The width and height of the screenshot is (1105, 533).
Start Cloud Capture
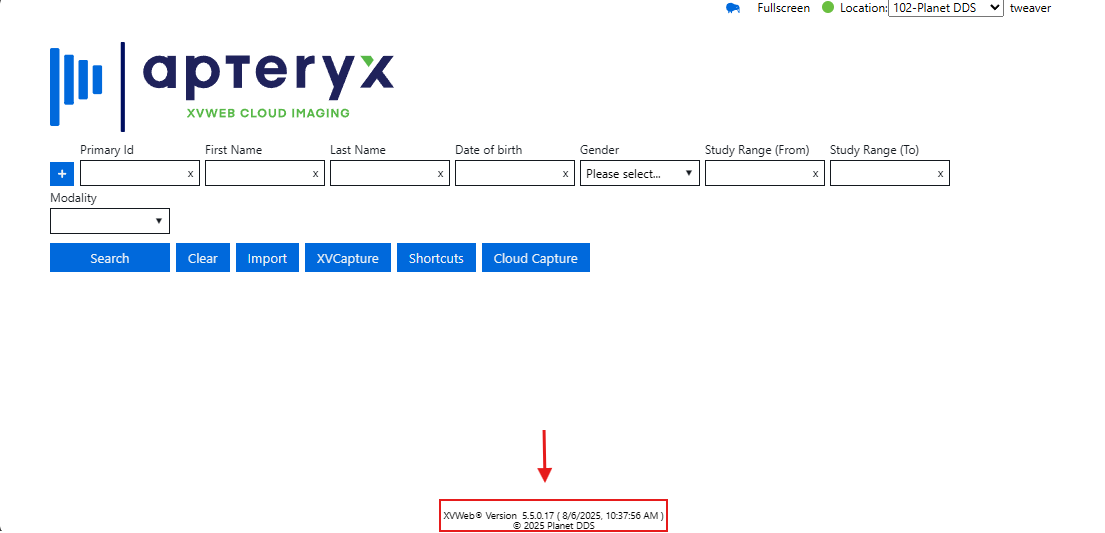[536, 258]
